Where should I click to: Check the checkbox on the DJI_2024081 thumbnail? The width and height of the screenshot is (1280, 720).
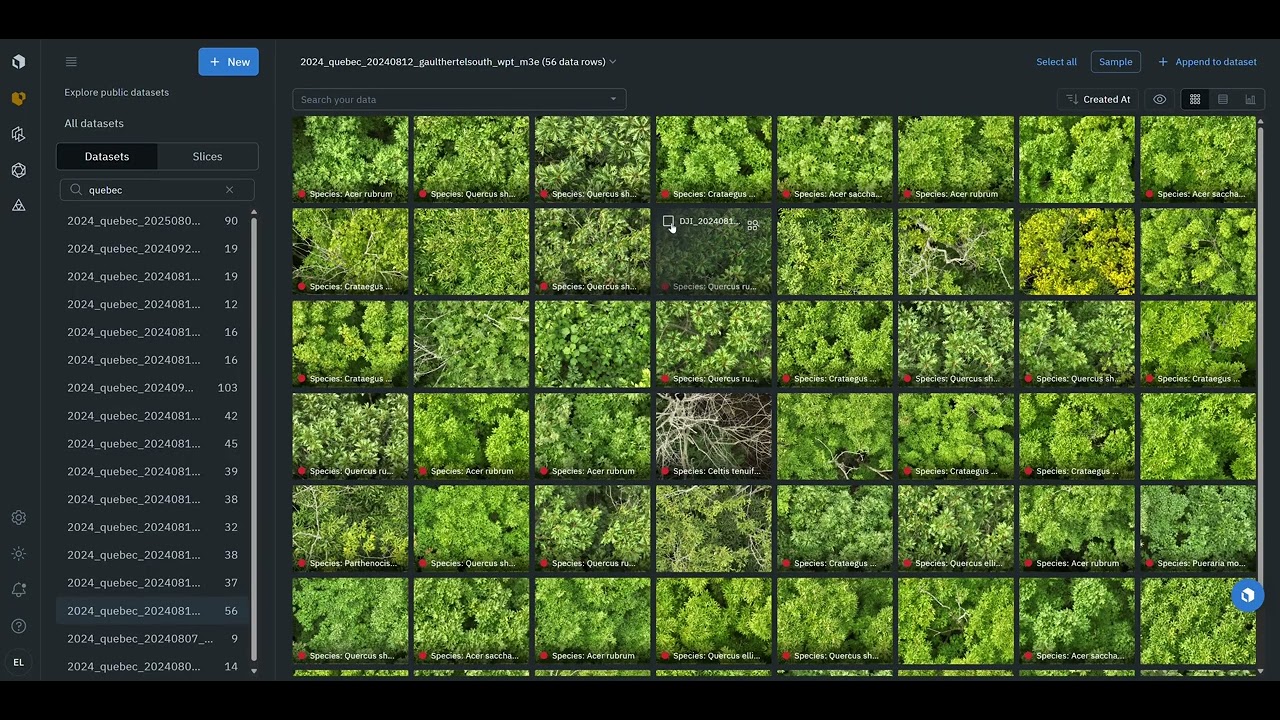[x=668, y=221]
